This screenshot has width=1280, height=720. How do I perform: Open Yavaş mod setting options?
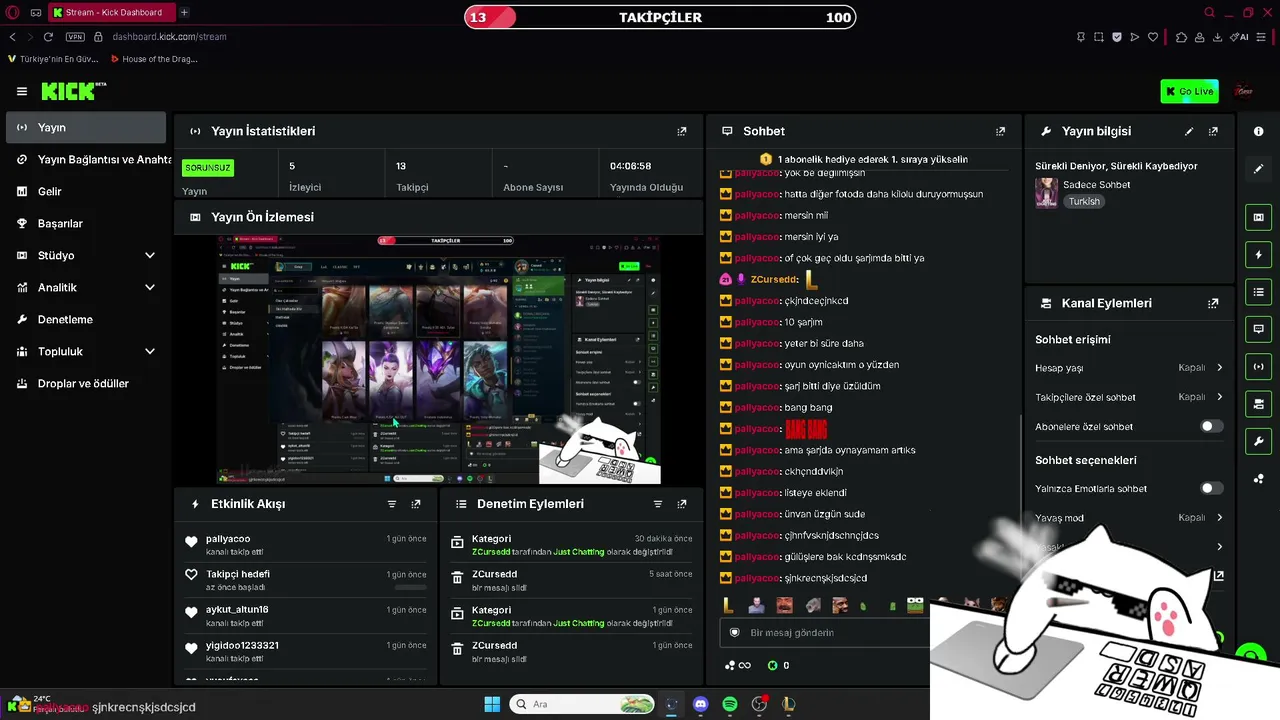1129,518
